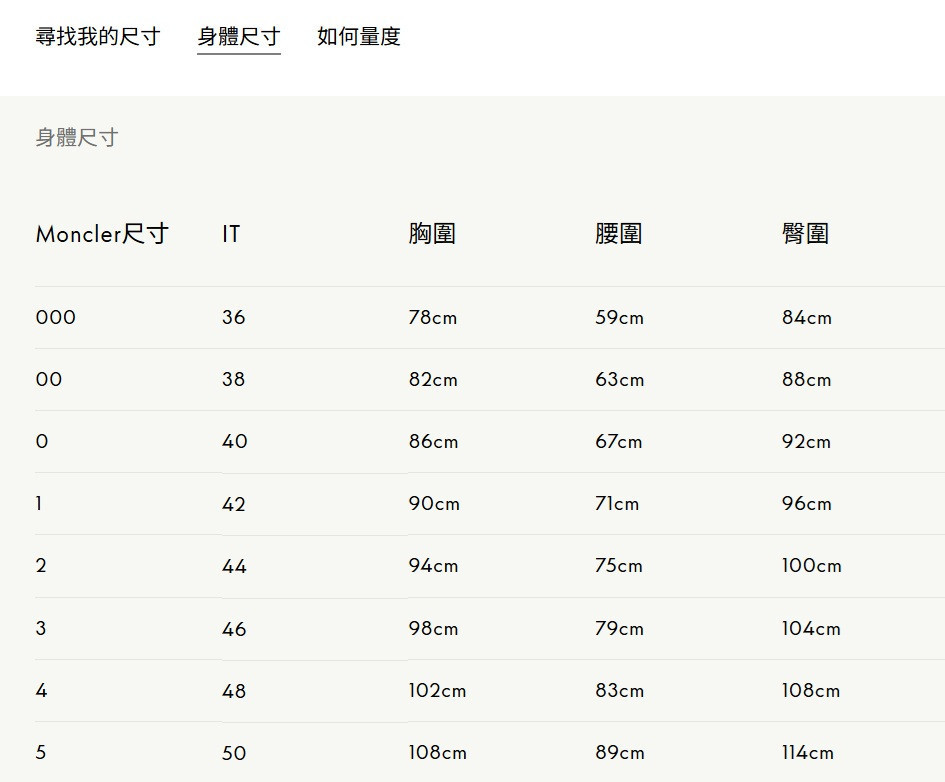The image size is (945, 782).
Task: Select the 身體尺寸 tab
Action: pyautogui.click(x=239, y=37)
